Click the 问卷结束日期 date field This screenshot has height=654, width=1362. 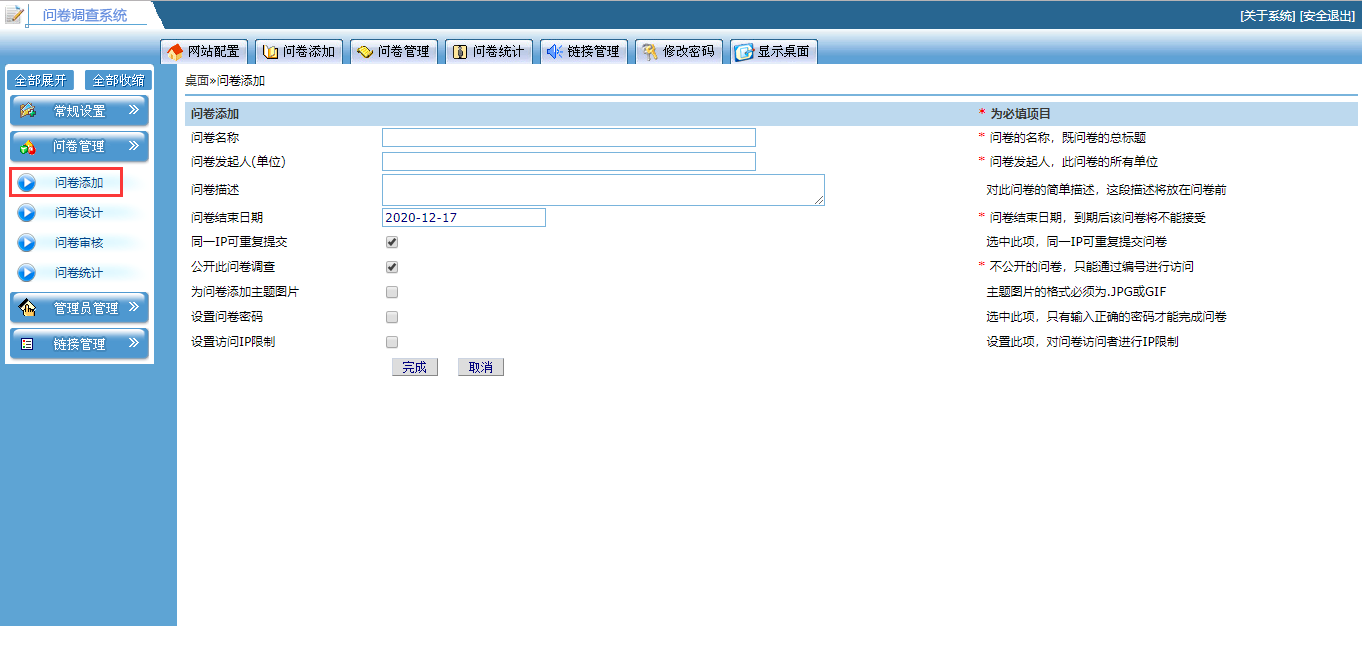pyautogui.click(x=464, y=217)
